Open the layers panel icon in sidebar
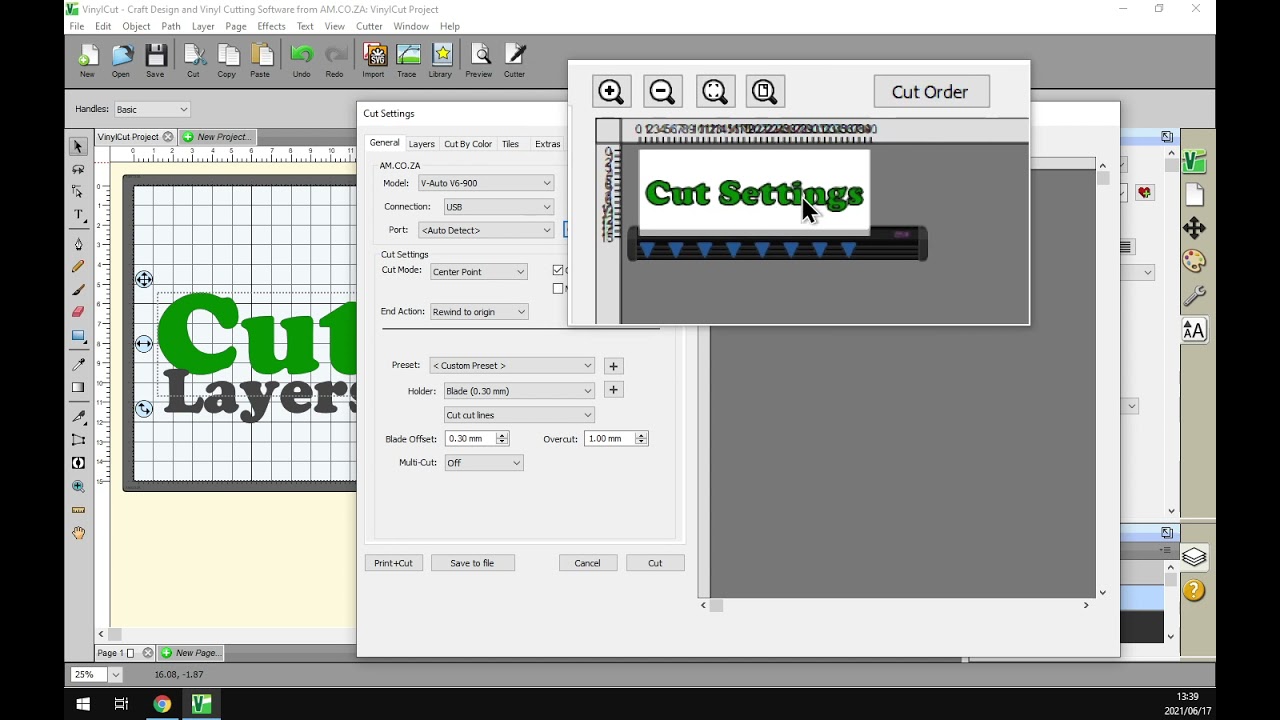 [1194, 557]
